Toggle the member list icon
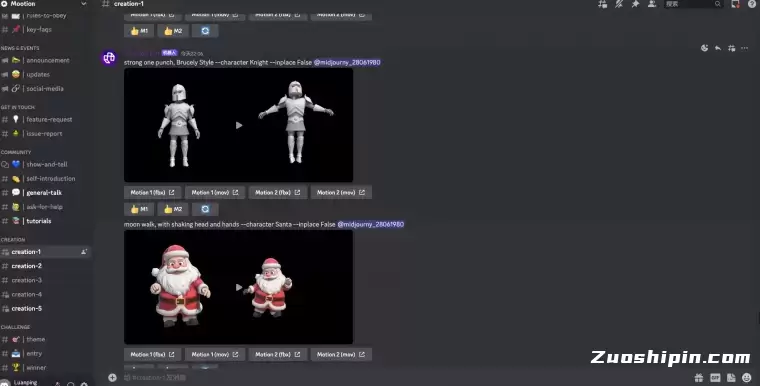The width and height of the screenshot is (760, 386). (x=652, y=4)
